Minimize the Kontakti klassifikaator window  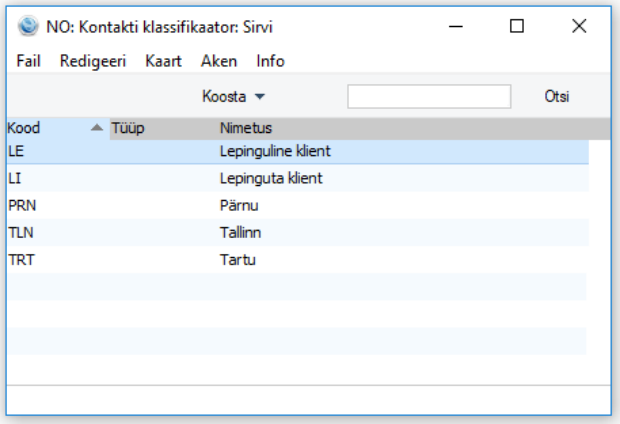click(456, 26)
